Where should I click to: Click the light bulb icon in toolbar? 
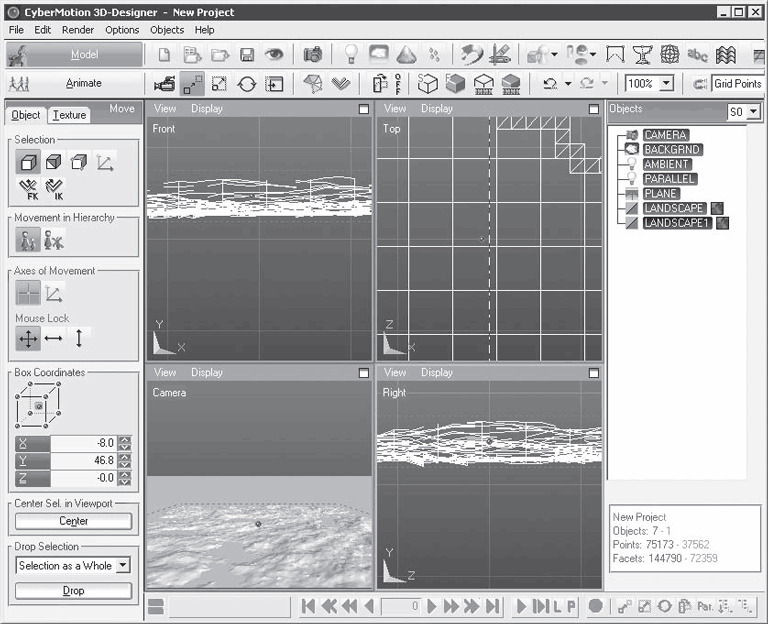[x=351, y=55]
